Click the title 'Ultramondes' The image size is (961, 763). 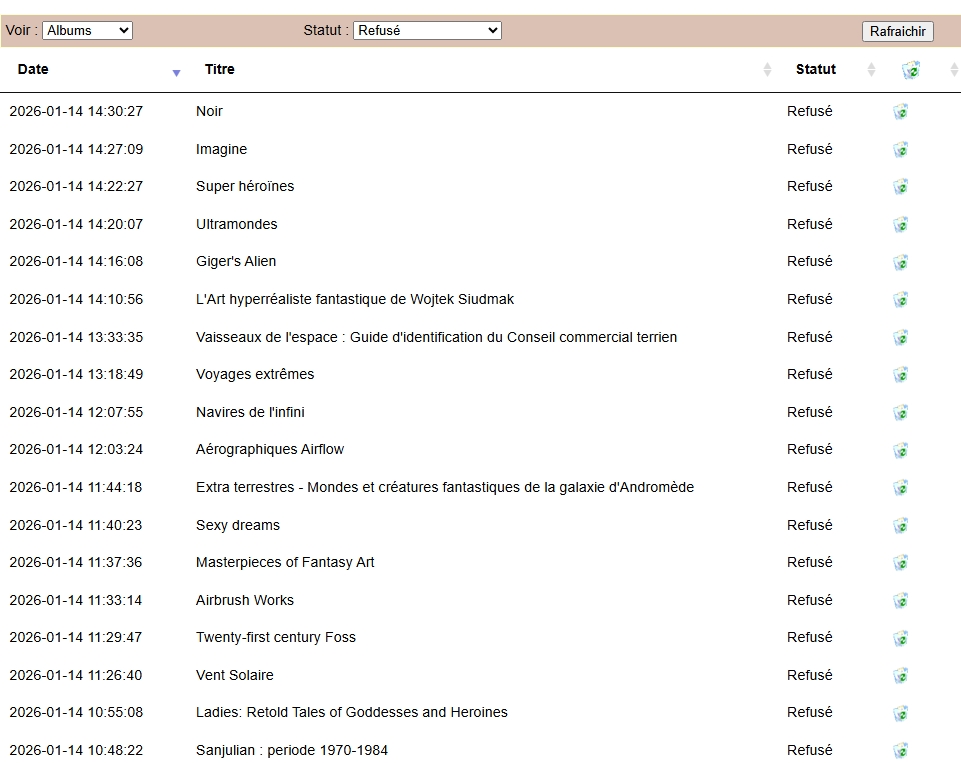pyautogui.click(x=237, y=224)
